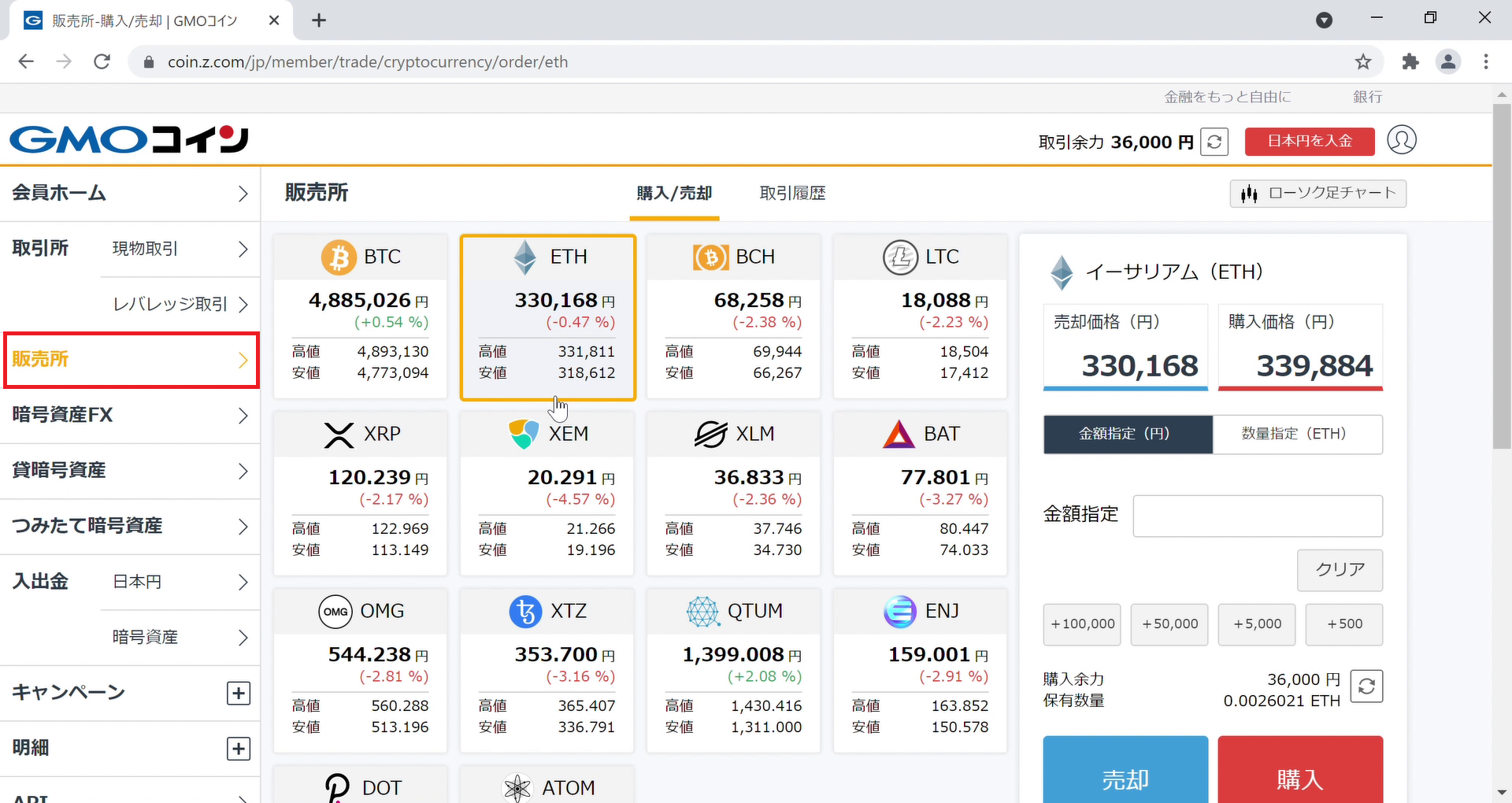The width and height of the screenshot is (1512, 803).
Task: Open the user account profile icon
Action: point(1401,140)
